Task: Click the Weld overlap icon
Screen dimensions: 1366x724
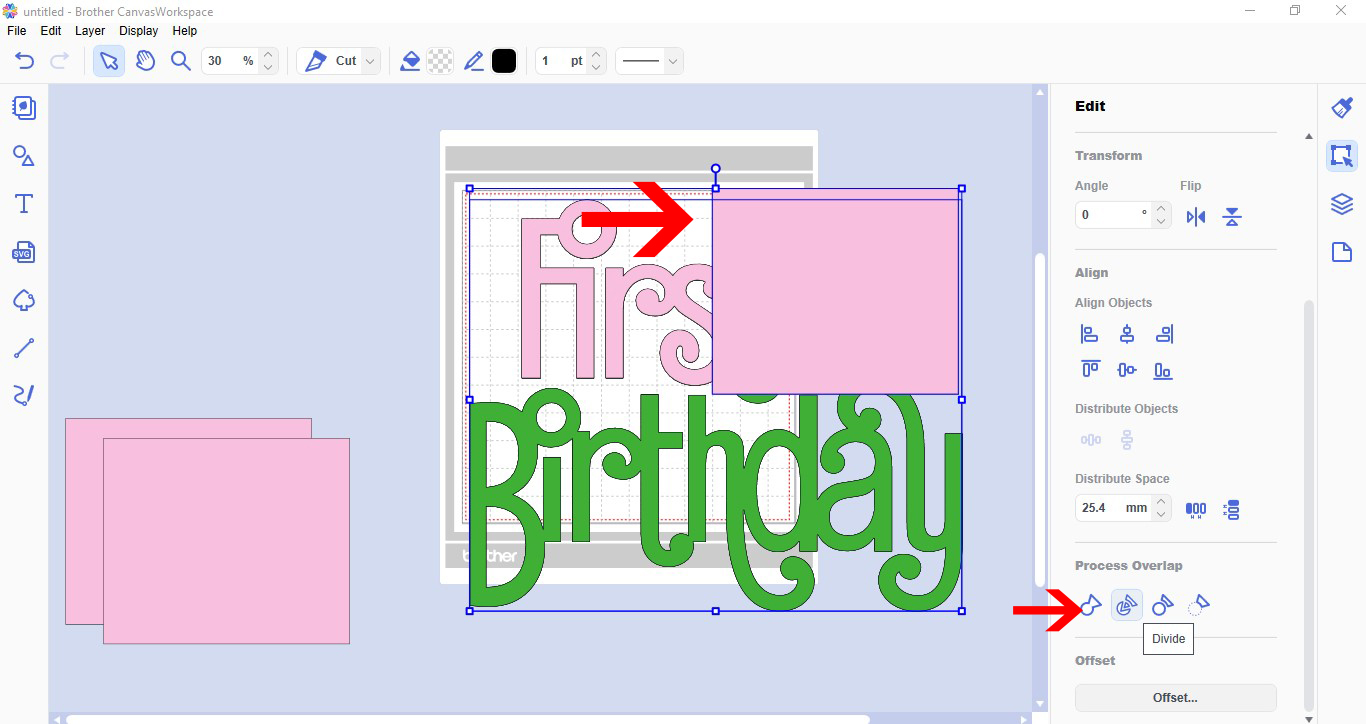Action: coord(1090,605)
